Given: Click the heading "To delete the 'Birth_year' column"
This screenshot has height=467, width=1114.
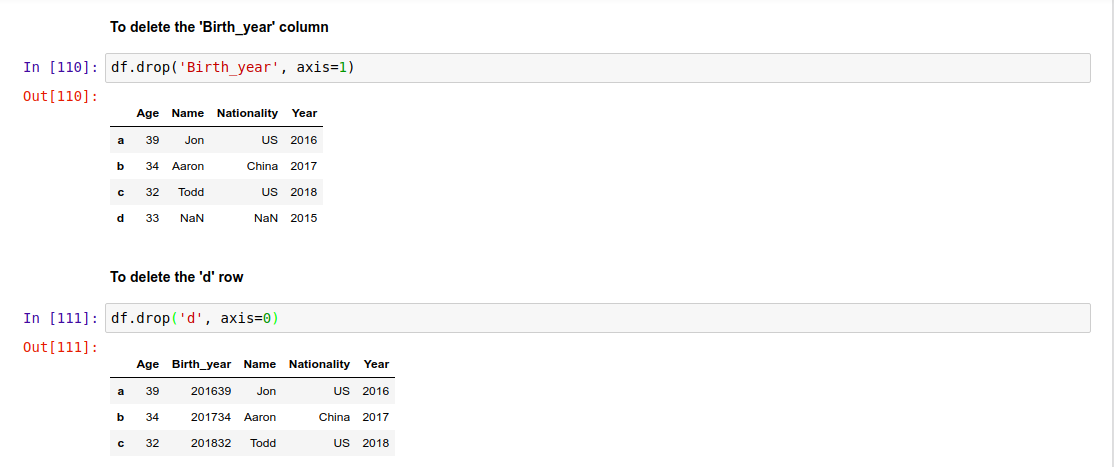Looking at the screenshot, I should (x=219, y=26).
